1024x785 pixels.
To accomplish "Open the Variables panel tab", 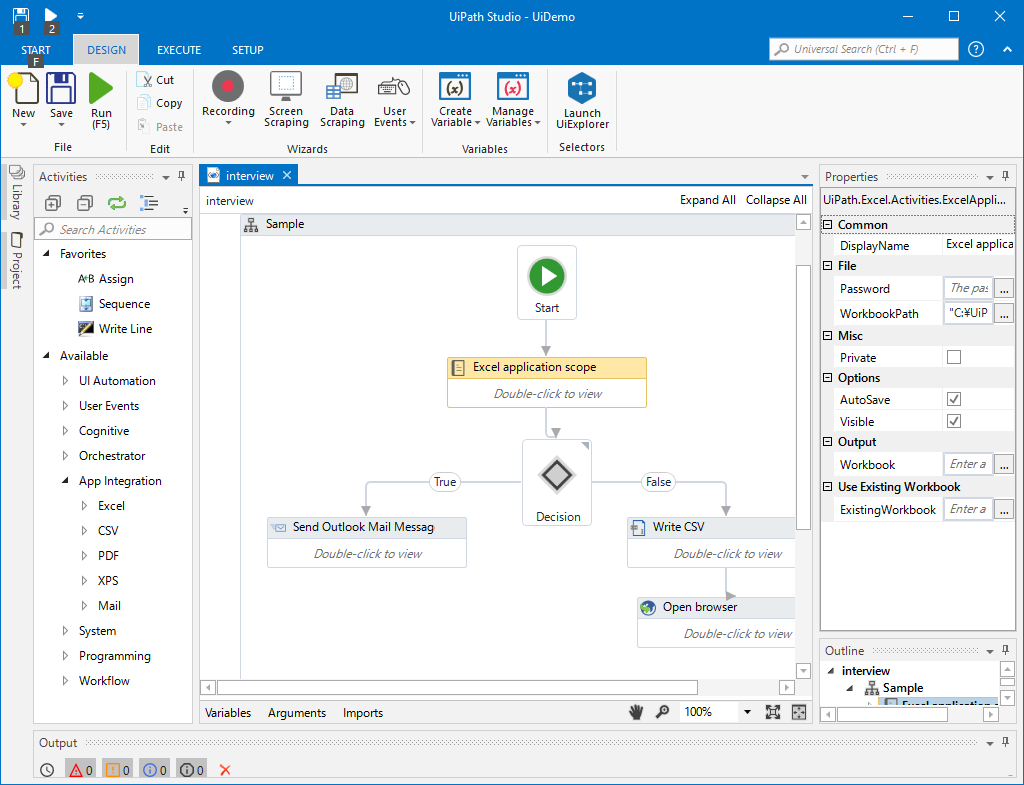I will coord(228,713).
